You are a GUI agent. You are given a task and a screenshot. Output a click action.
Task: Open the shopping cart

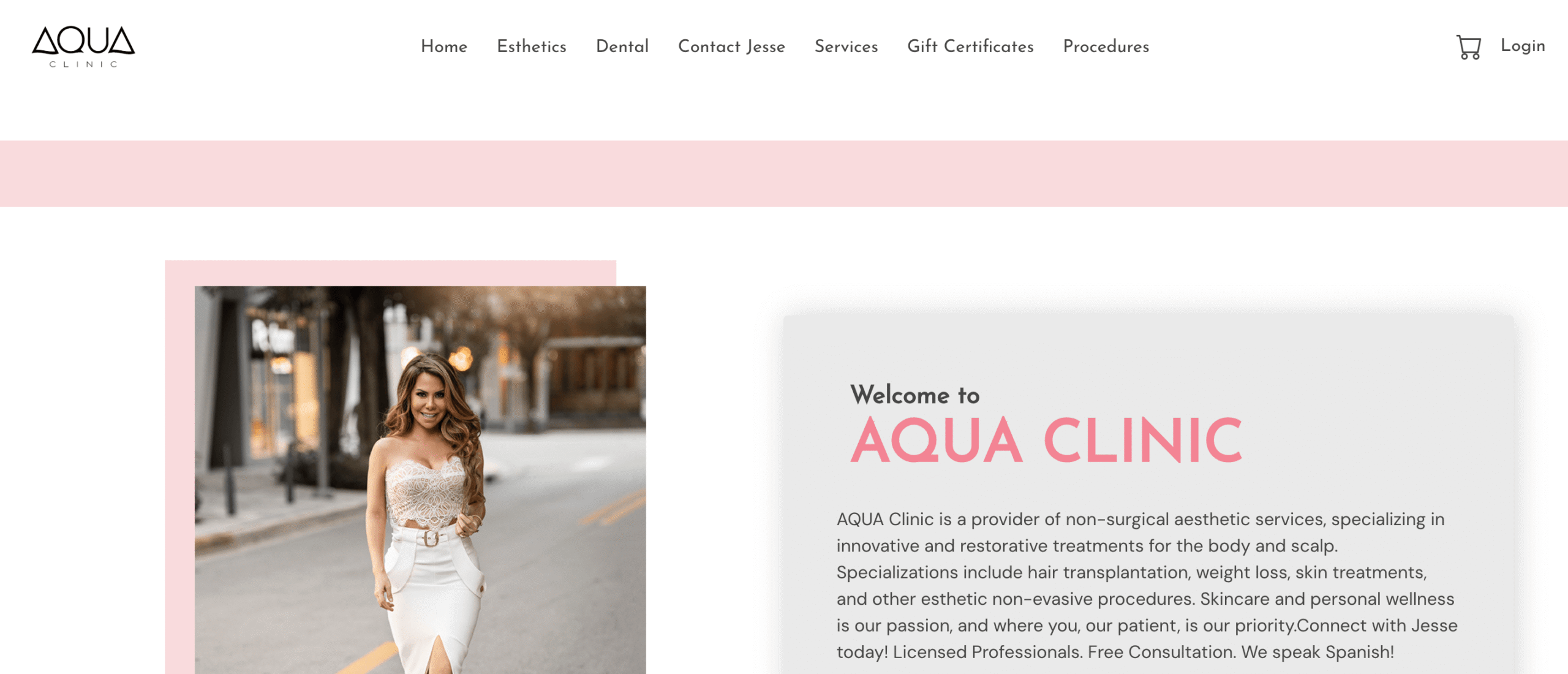click(x=1468, y=47)
